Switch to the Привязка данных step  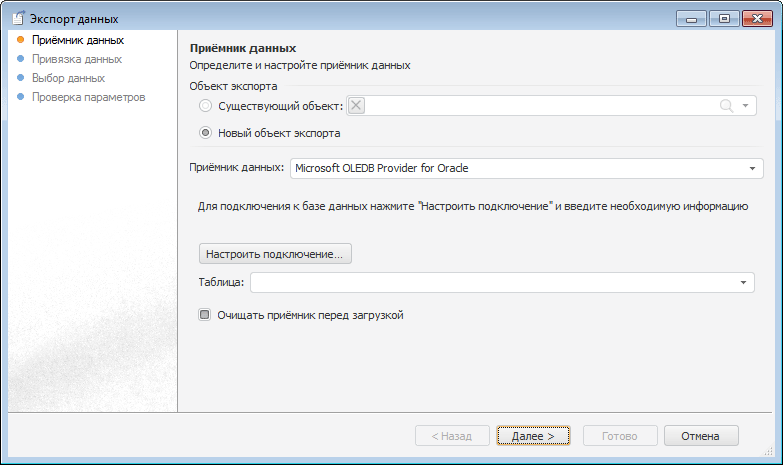click(76, 59)
